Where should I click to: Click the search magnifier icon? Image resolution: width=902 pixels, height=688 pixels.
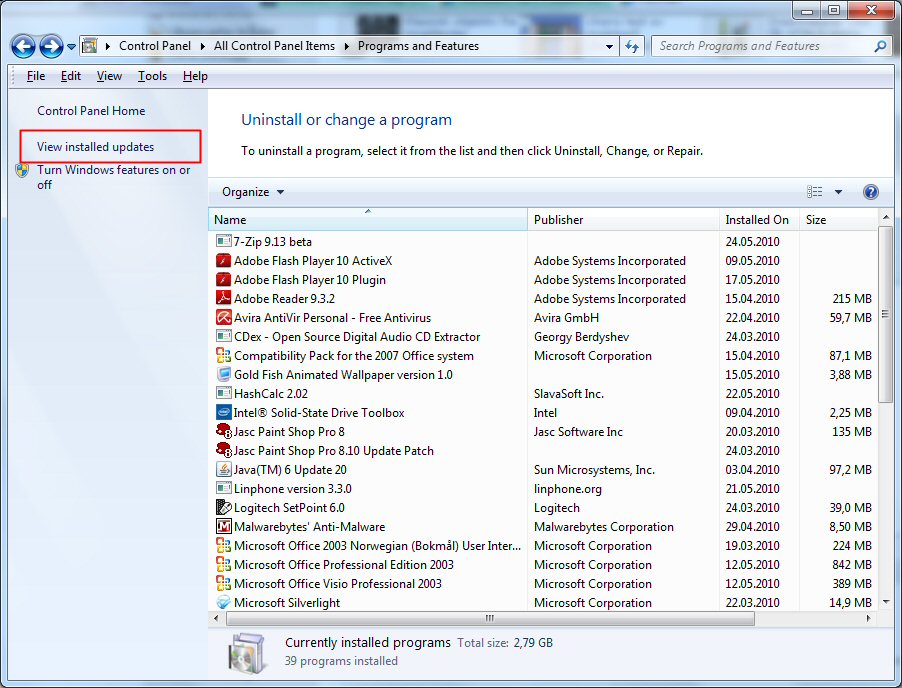(x=880, y=46)
